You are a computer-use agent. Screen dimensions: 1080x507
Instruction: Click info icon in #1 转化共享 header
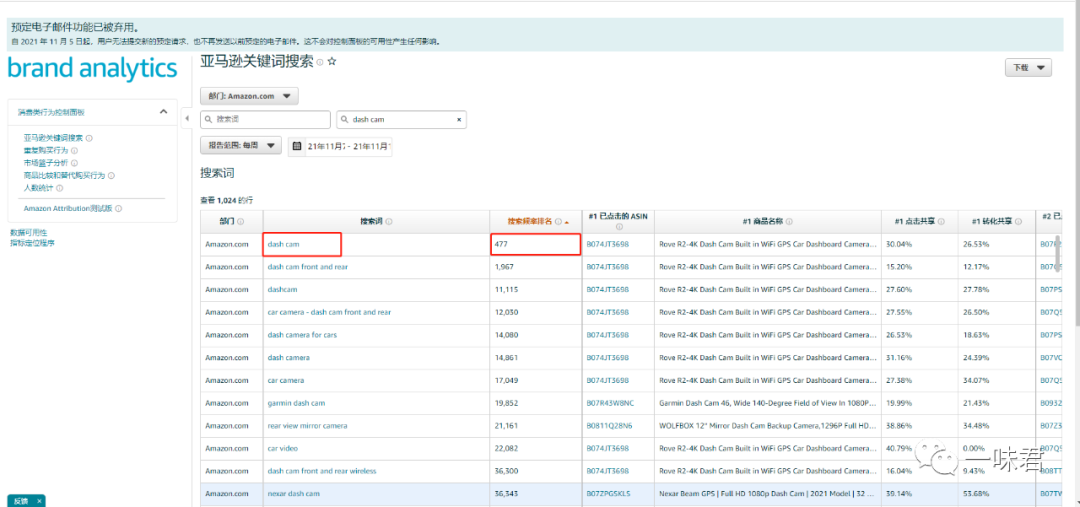point(1017,221)
